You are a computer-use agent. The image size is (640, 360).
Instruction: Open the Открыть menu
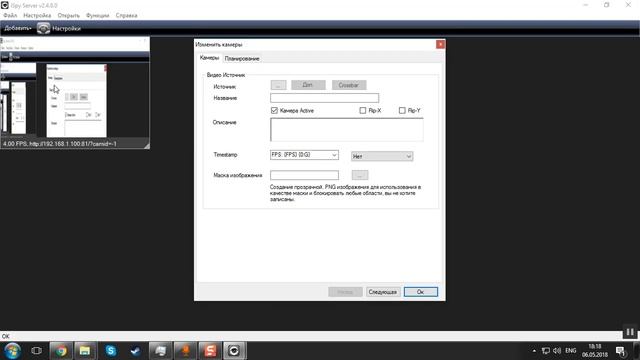(69, 16)
